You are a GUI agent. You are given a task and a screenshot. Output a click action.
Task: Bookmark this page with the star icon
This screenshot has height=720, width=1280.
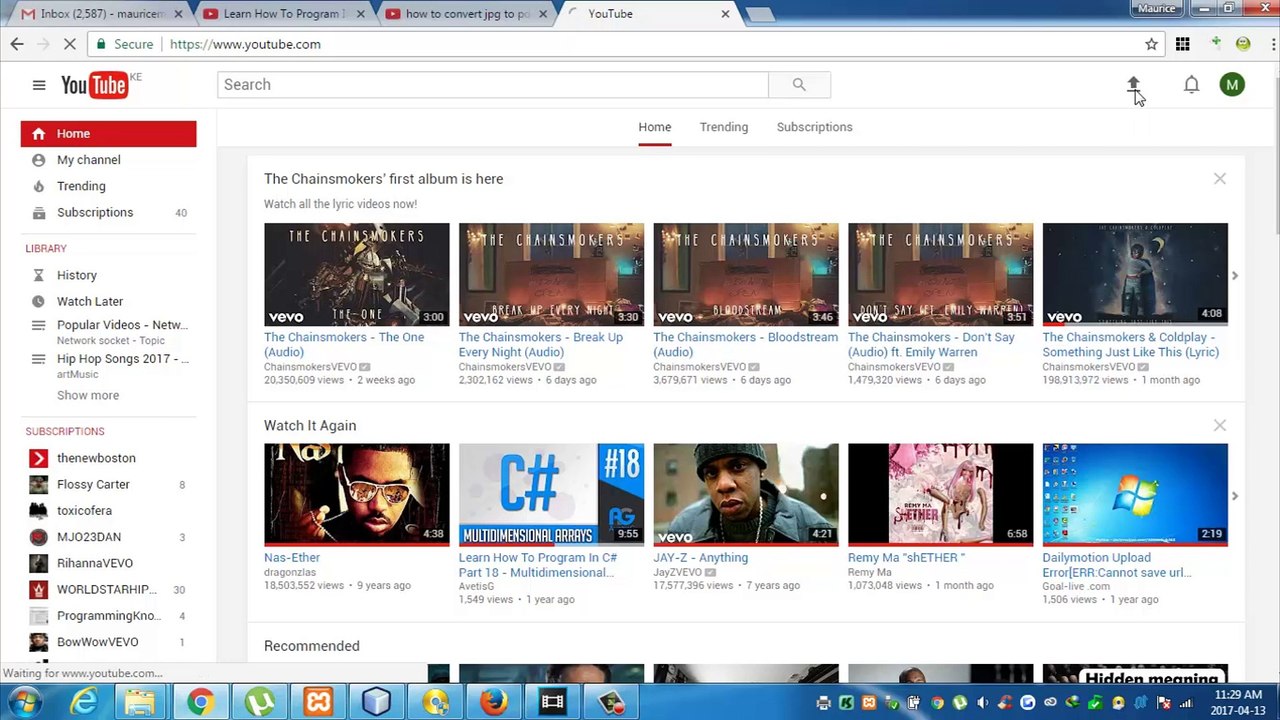click(x=1151, y=44)
